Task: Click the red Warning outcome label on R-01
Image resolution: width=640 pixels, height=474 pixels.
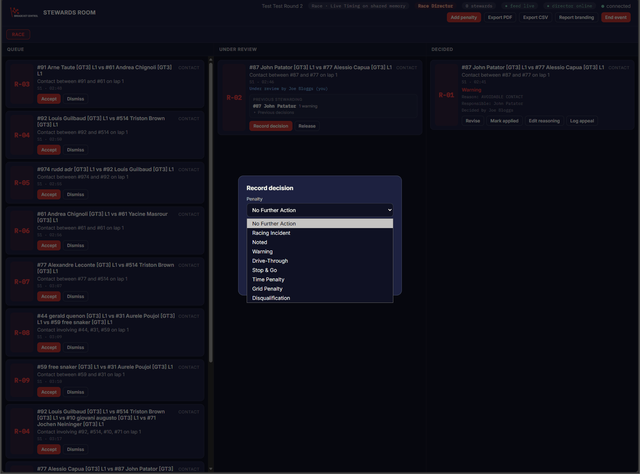Action: point(471,90)
